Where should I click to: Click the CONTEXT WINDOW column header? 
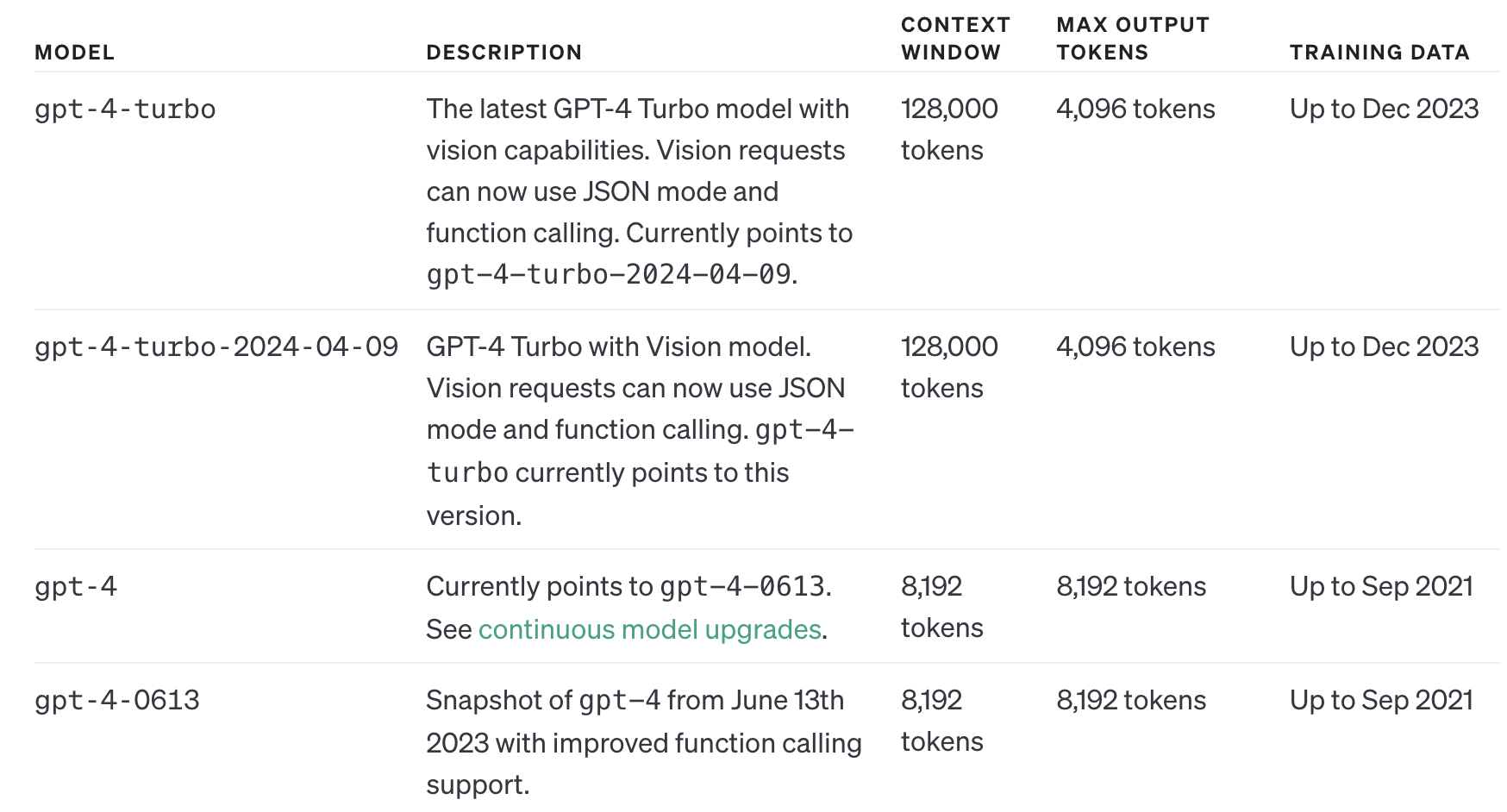[x=954, y=39]
